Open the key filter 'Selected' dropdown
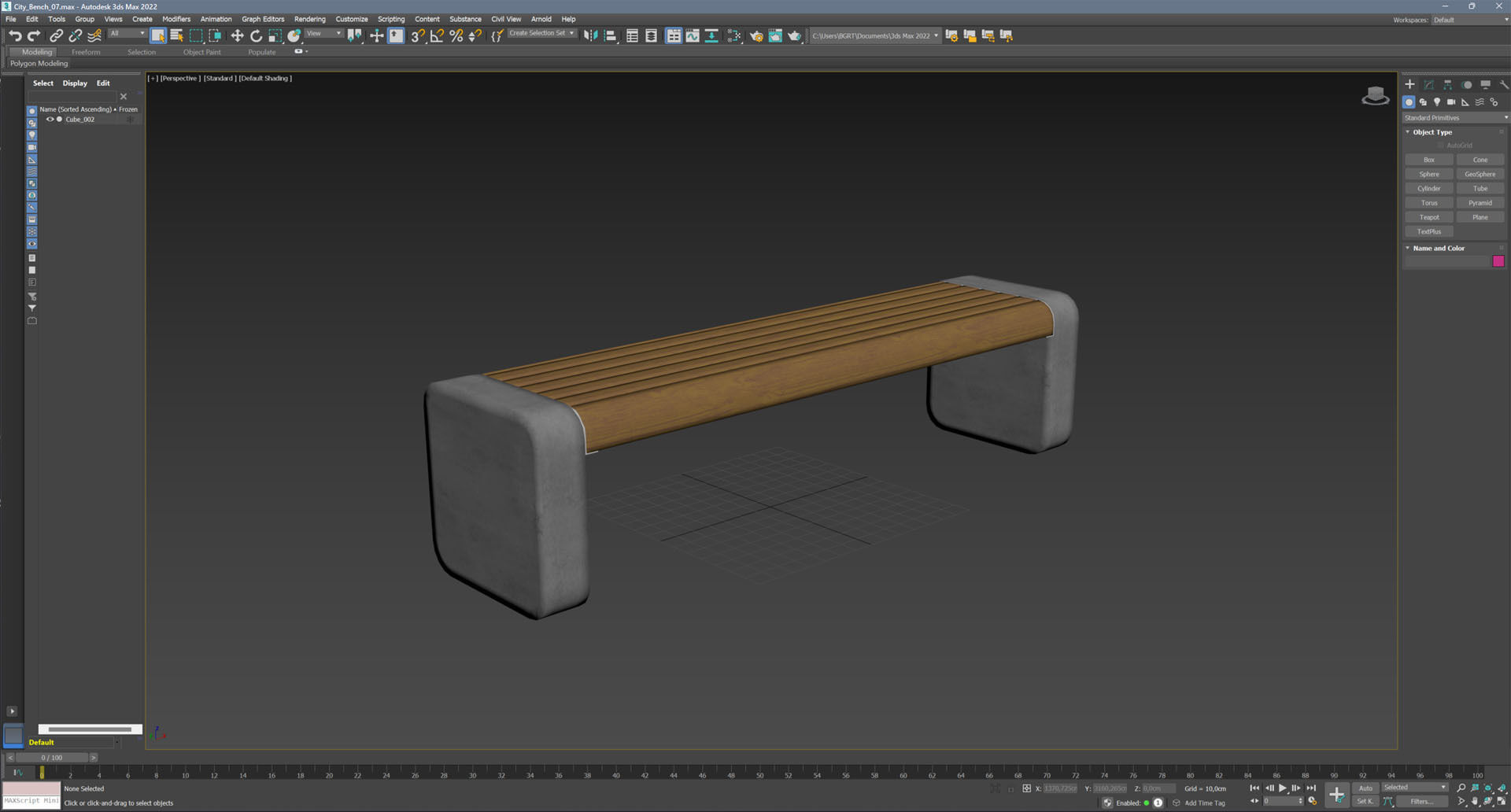1511x812 pixels. tap(1414, 788)
